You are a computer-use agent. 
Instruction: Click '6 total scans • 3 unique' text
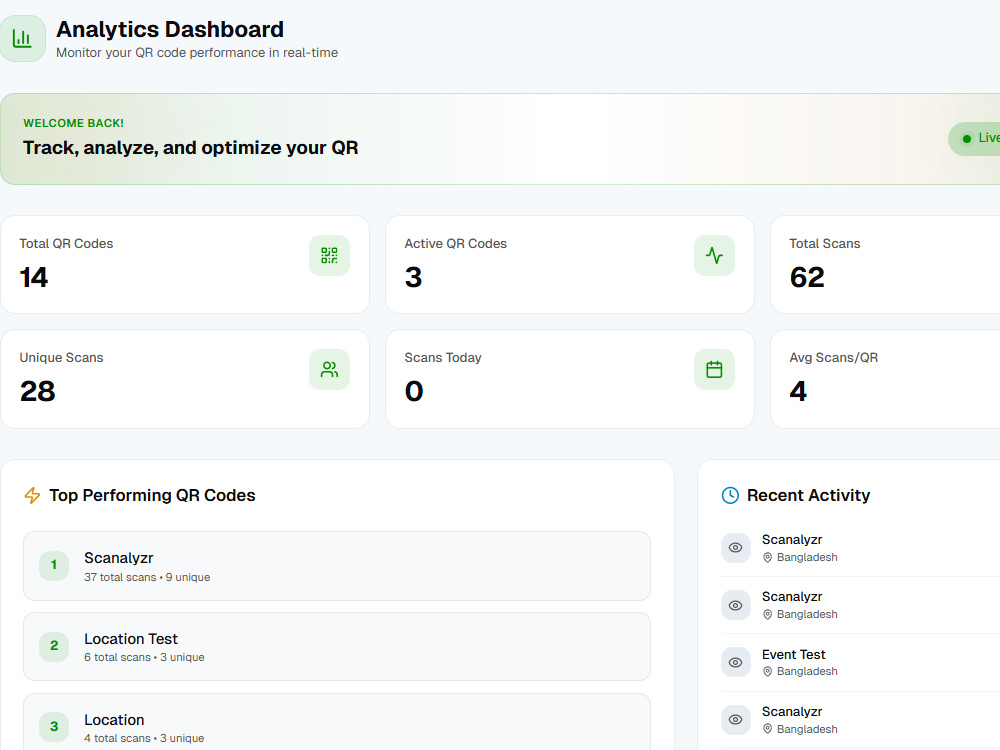click(144, 658)
